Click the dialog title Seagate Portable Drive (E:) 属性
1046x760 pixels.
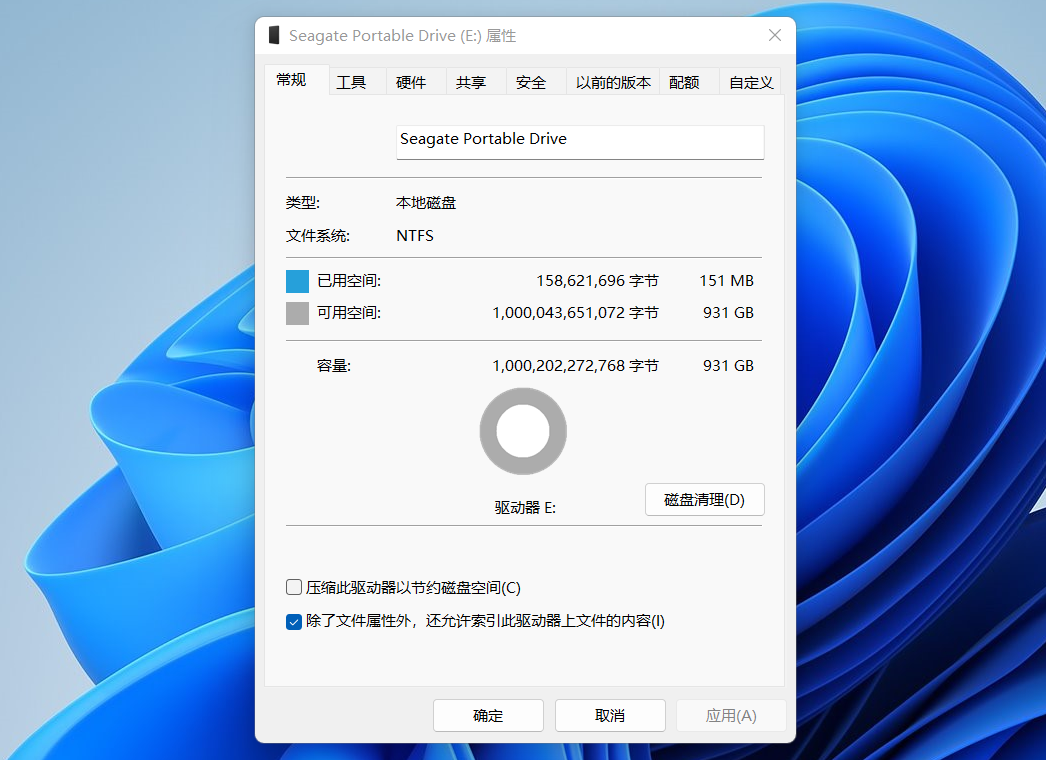pos(402,35)
